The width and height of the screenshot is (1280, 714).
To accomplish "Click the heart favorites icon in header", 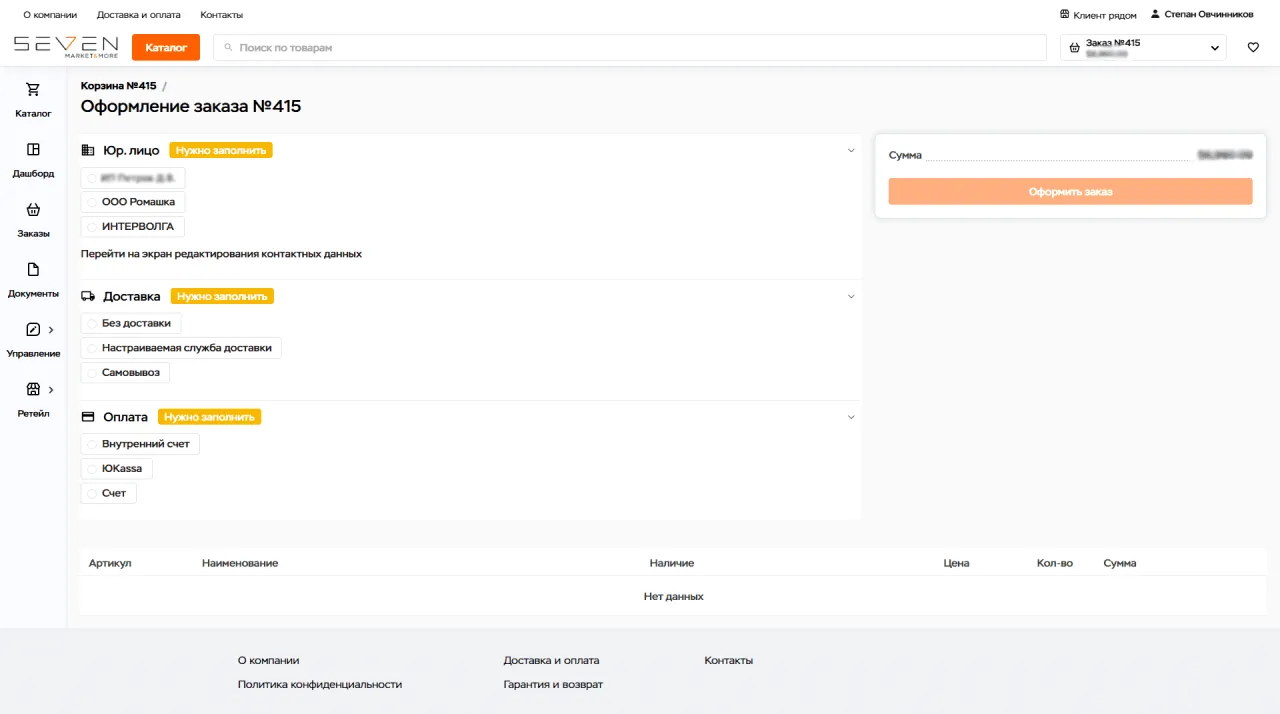I will pos(1253,46).
